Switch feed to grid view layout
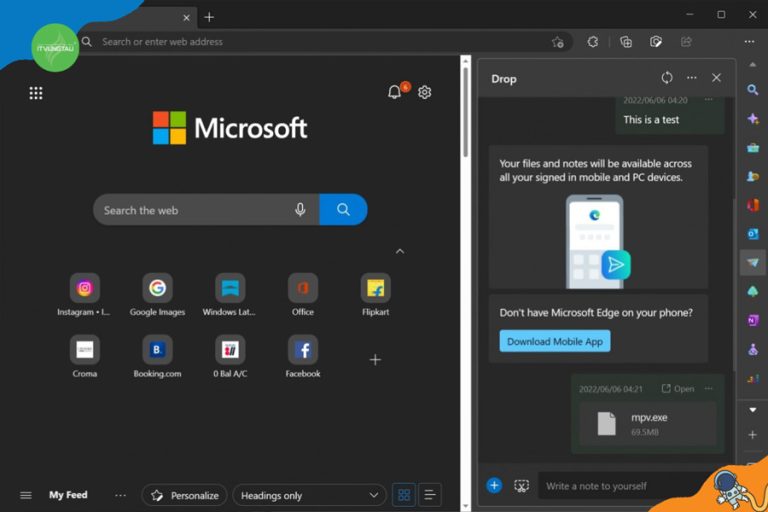The width and height of the screenshot is (768, 512). click(x=404, y=495)
